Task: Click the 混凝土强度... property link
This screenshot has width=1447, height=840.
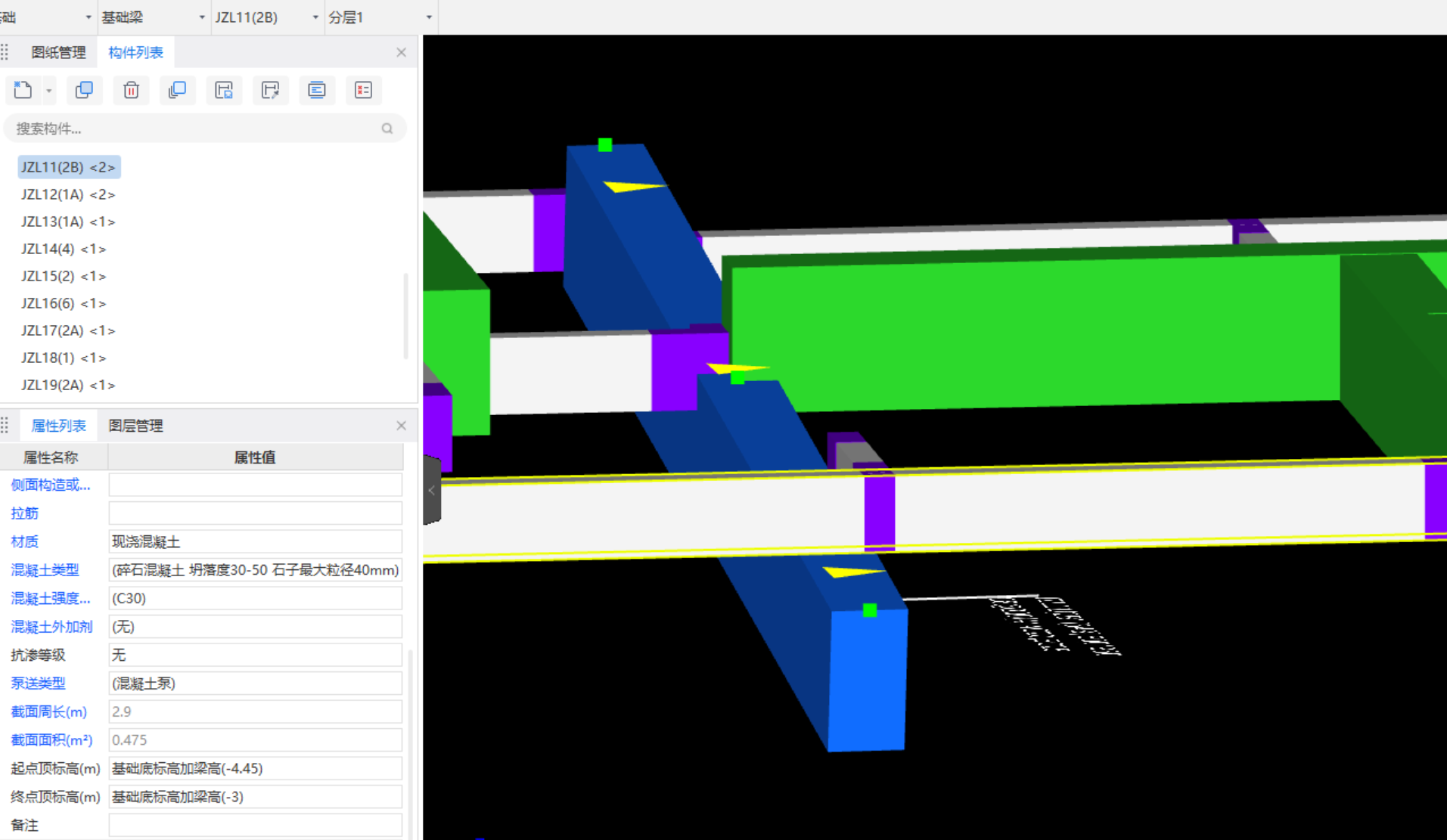Action: [51, 598]
